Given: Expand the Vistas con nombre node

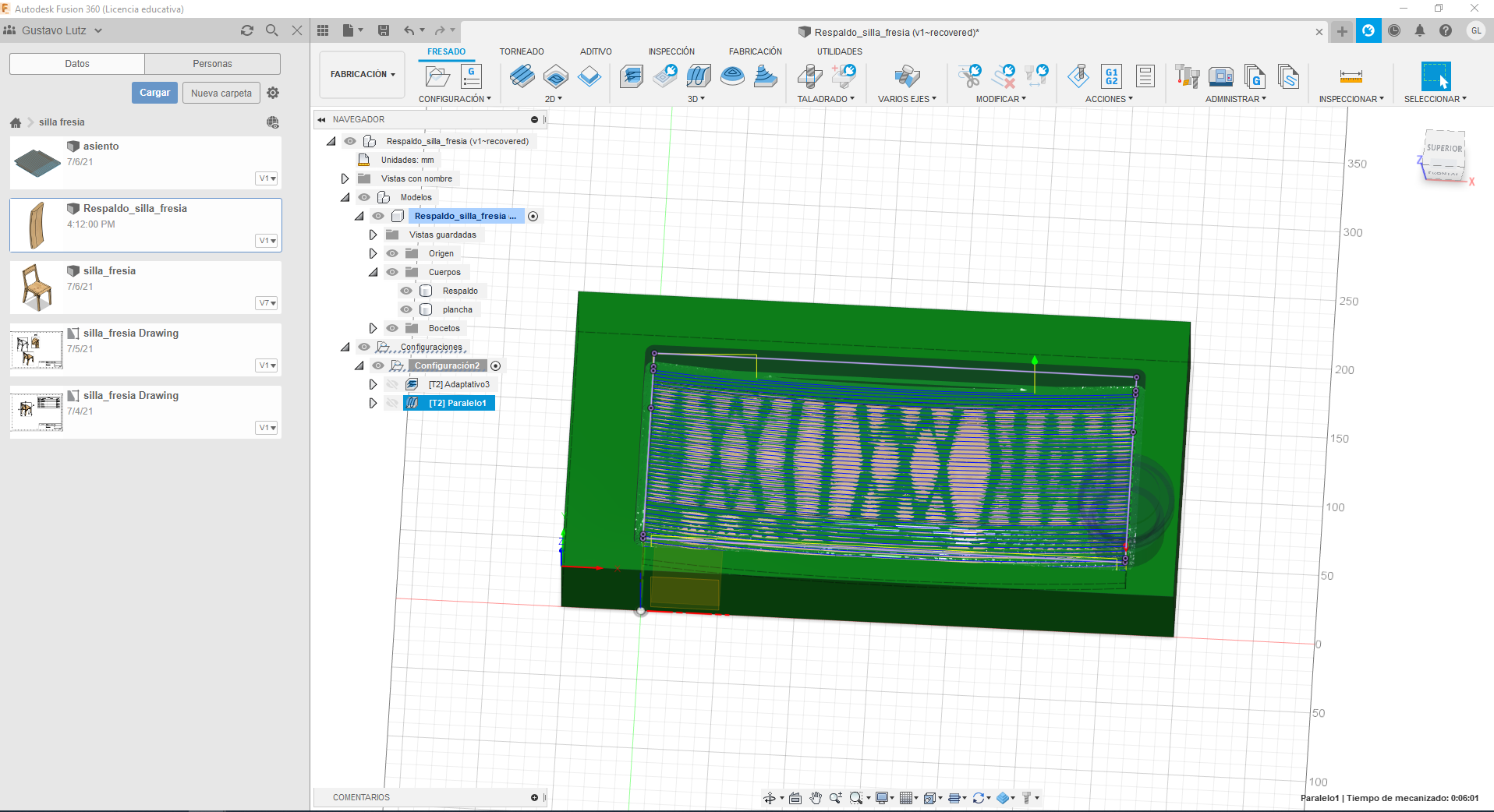Looking at the screenshot, I should (345, 178).
